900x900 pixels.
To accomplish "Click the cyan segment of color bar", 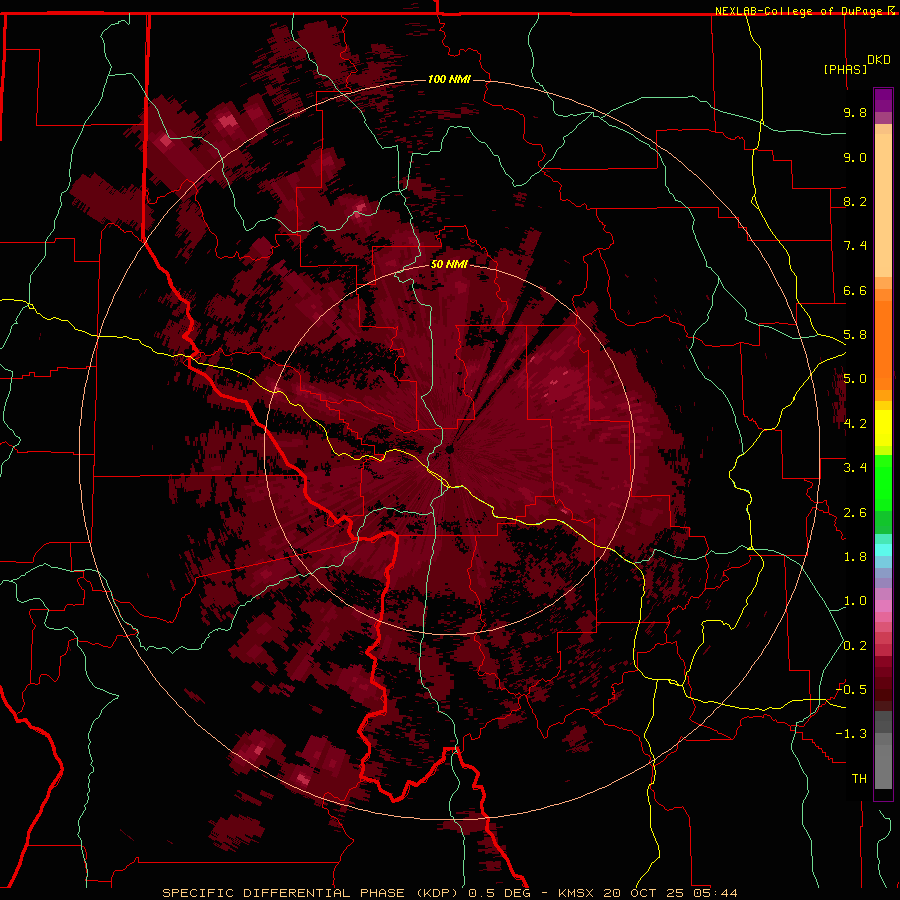I will tap(883, 549).
